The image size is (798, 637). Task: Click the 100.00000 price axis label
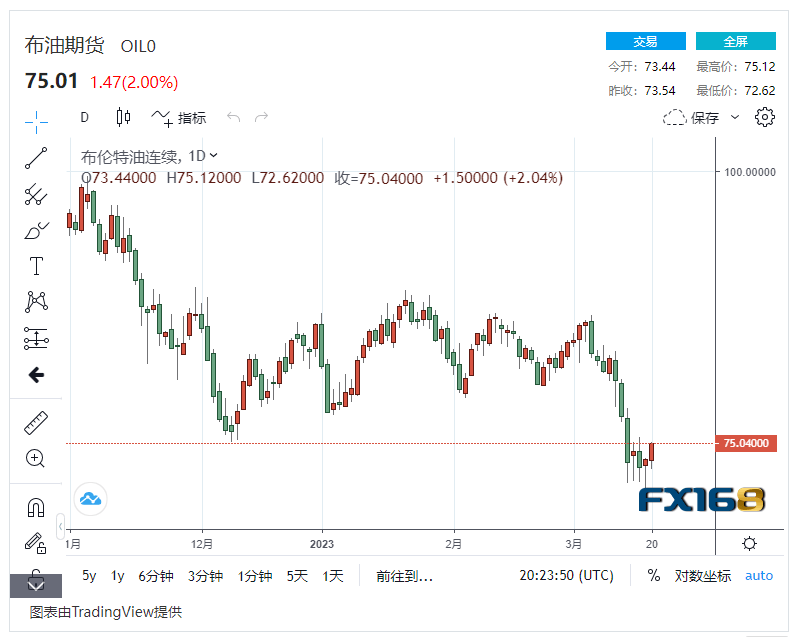click(750, 172)
